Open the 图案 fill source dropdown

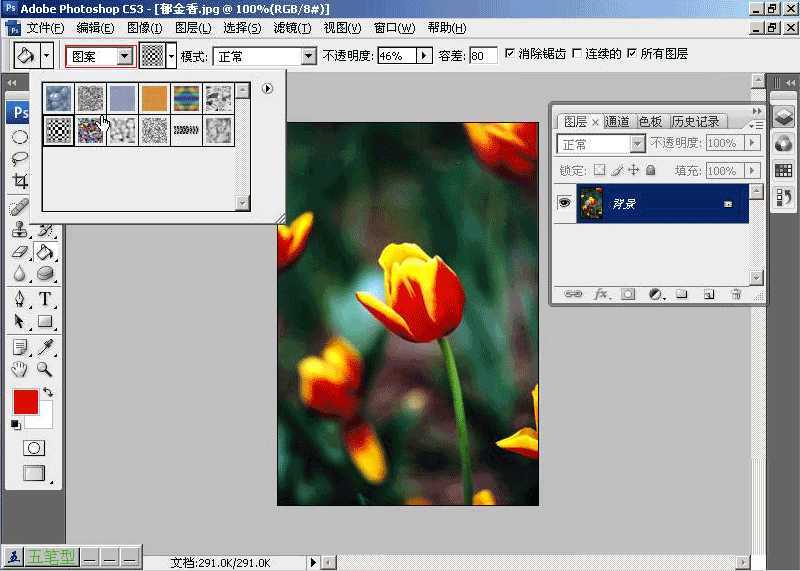124,56
